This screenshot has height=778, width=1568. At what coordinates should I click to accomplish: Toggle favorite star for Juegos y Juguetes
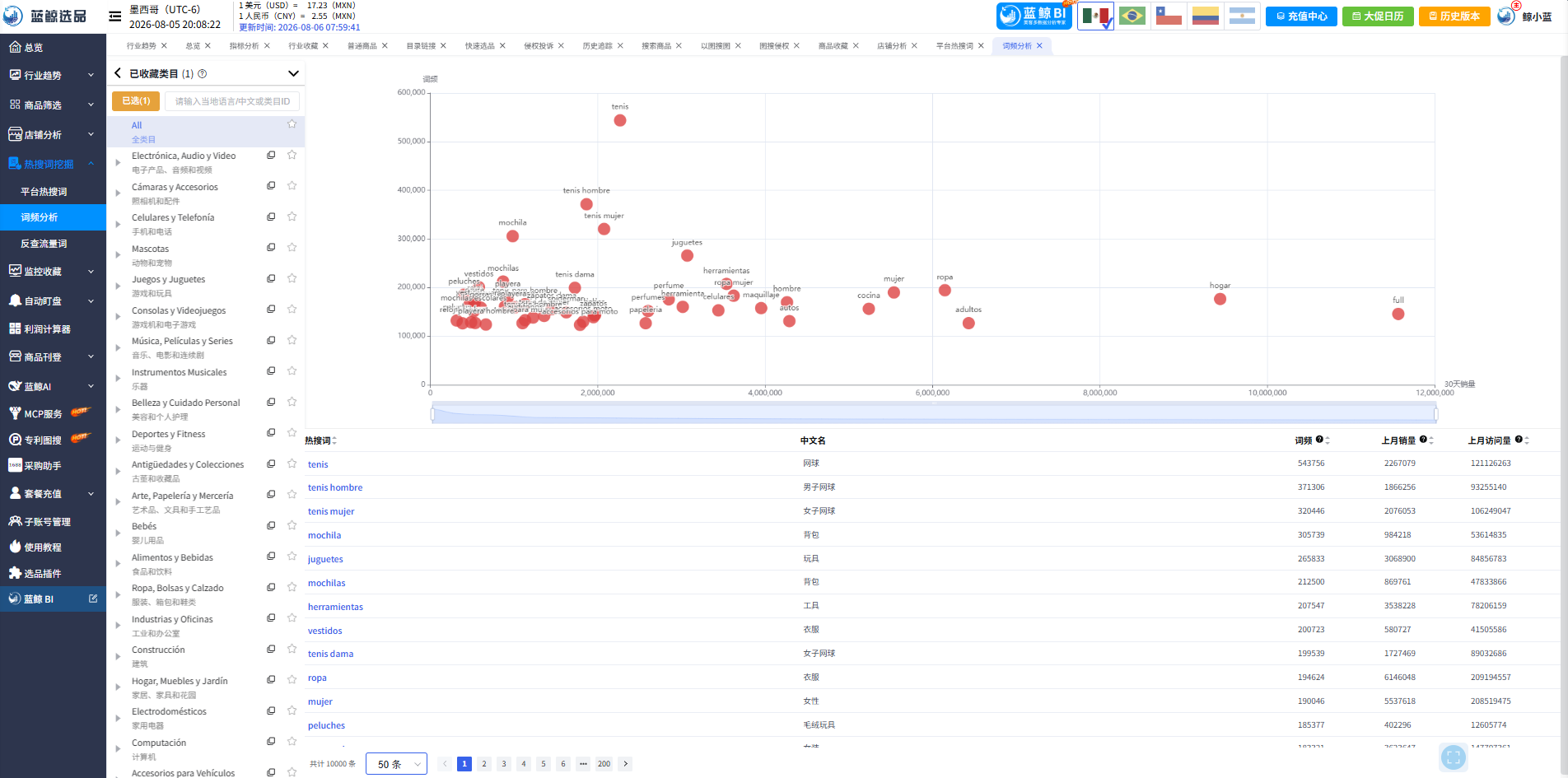(292, 278)
